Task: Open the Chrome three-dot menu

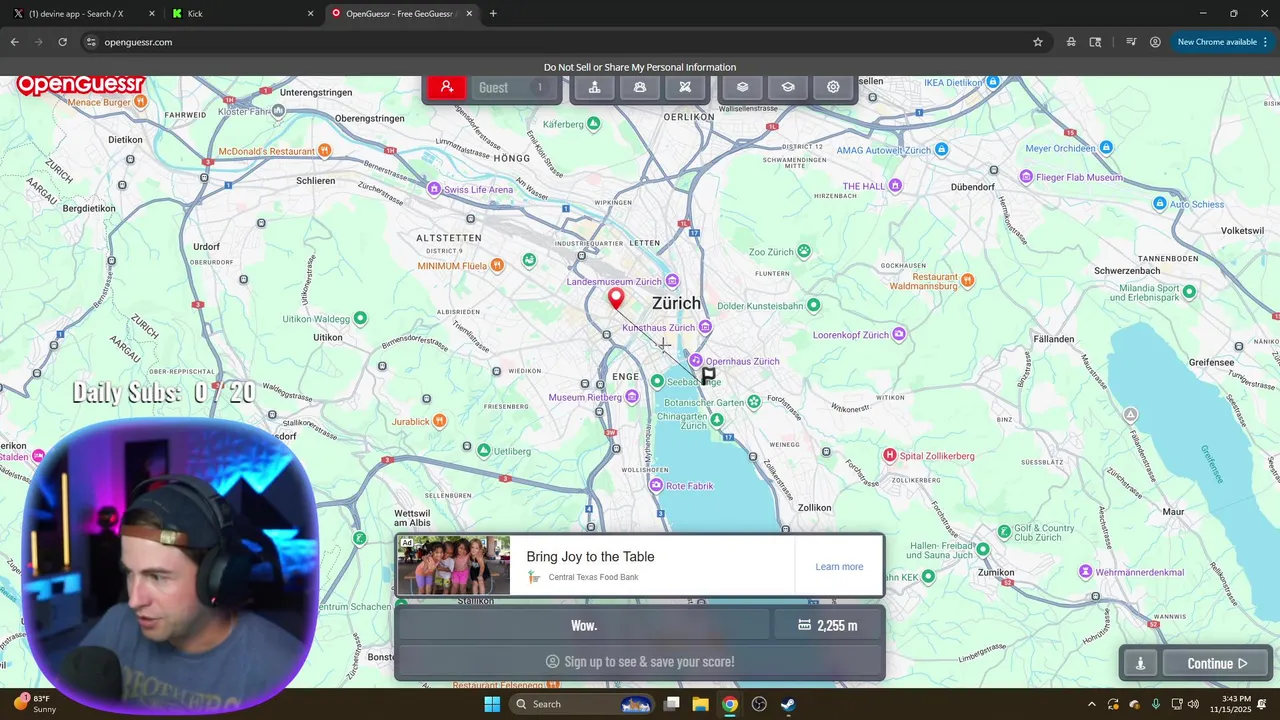Action: [x=1266, y=42]
